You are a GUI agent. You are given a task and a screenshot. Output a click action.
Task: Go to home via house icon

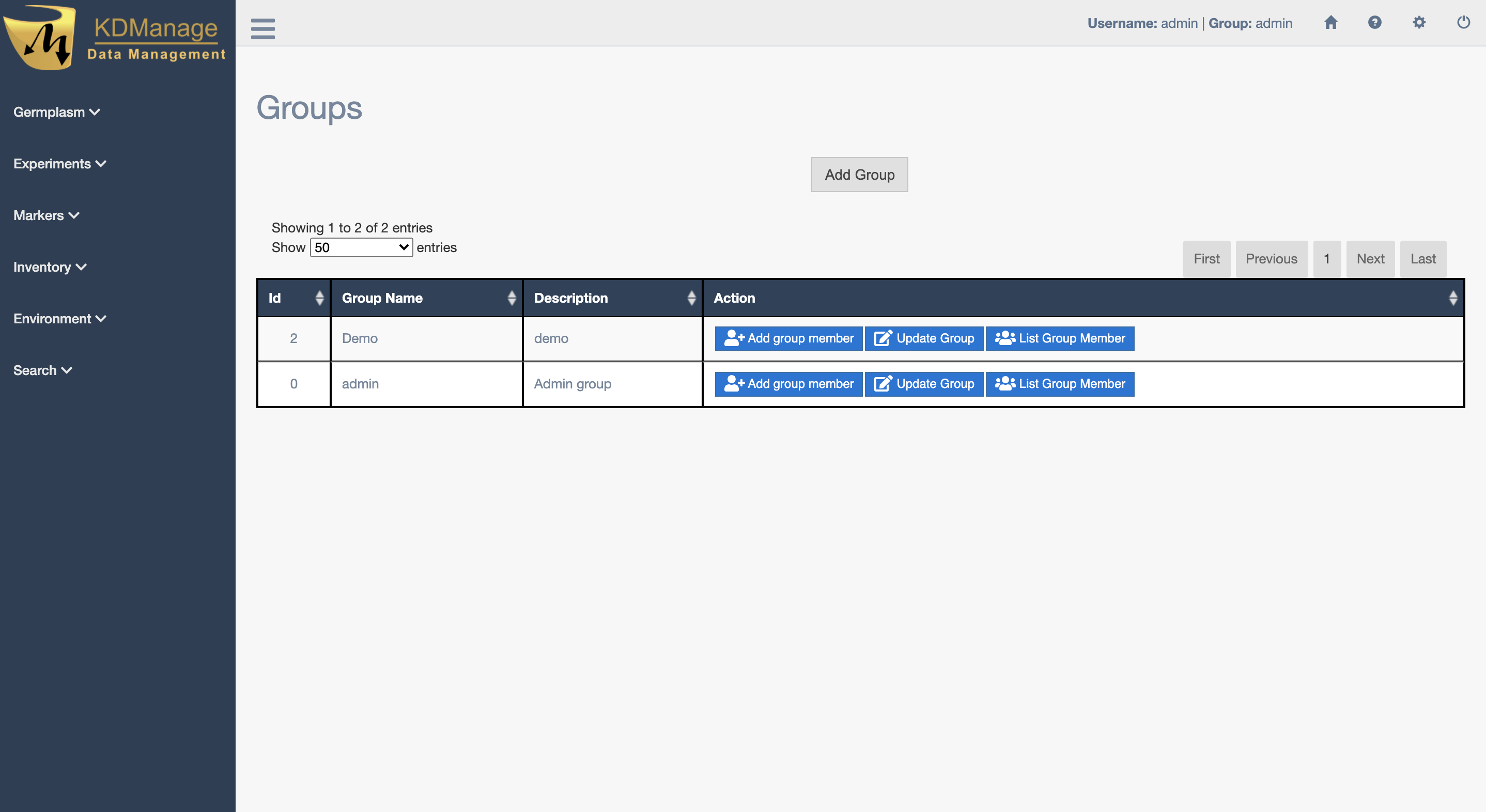pos(1330,23)
